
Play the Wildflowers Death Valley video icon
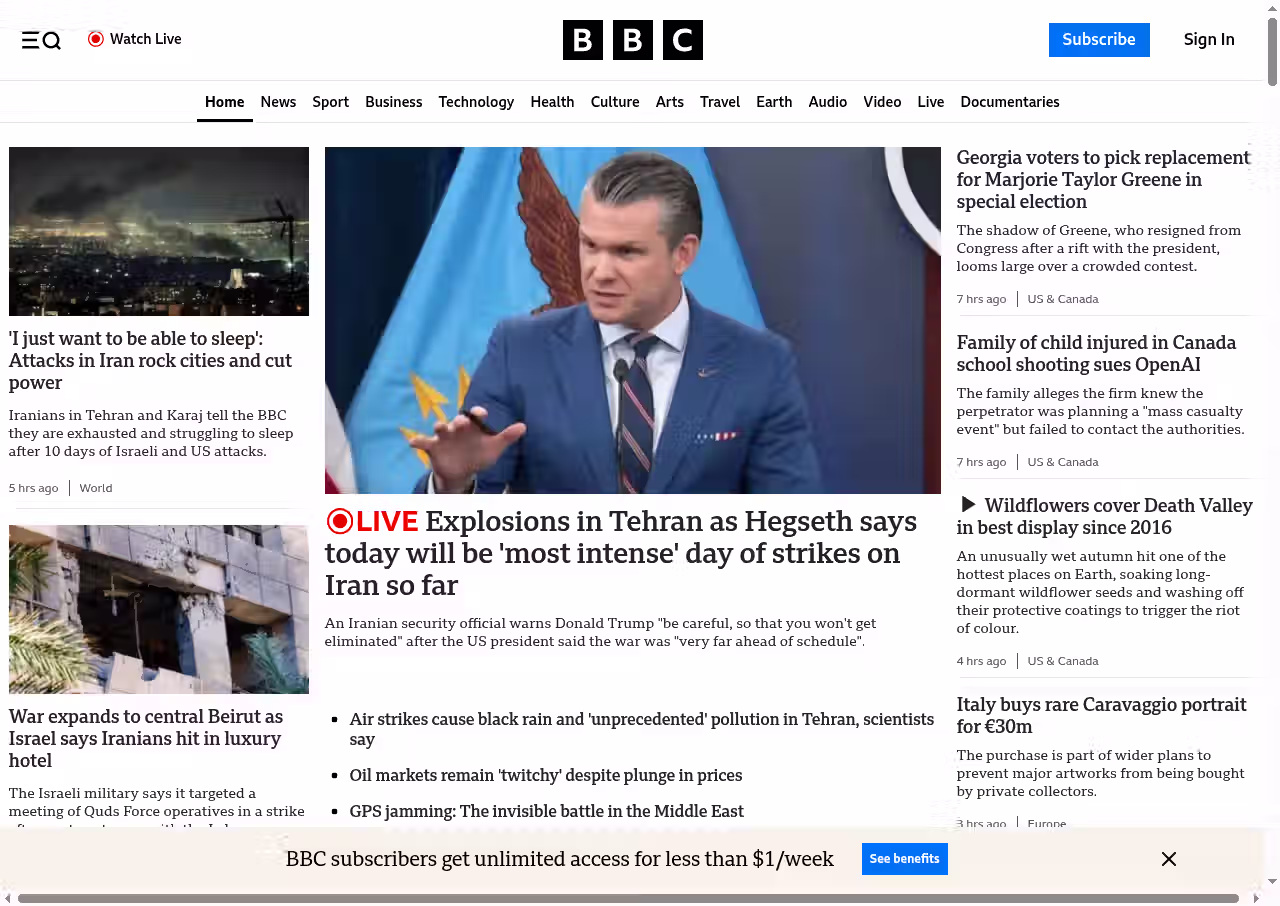pos(967,505)
